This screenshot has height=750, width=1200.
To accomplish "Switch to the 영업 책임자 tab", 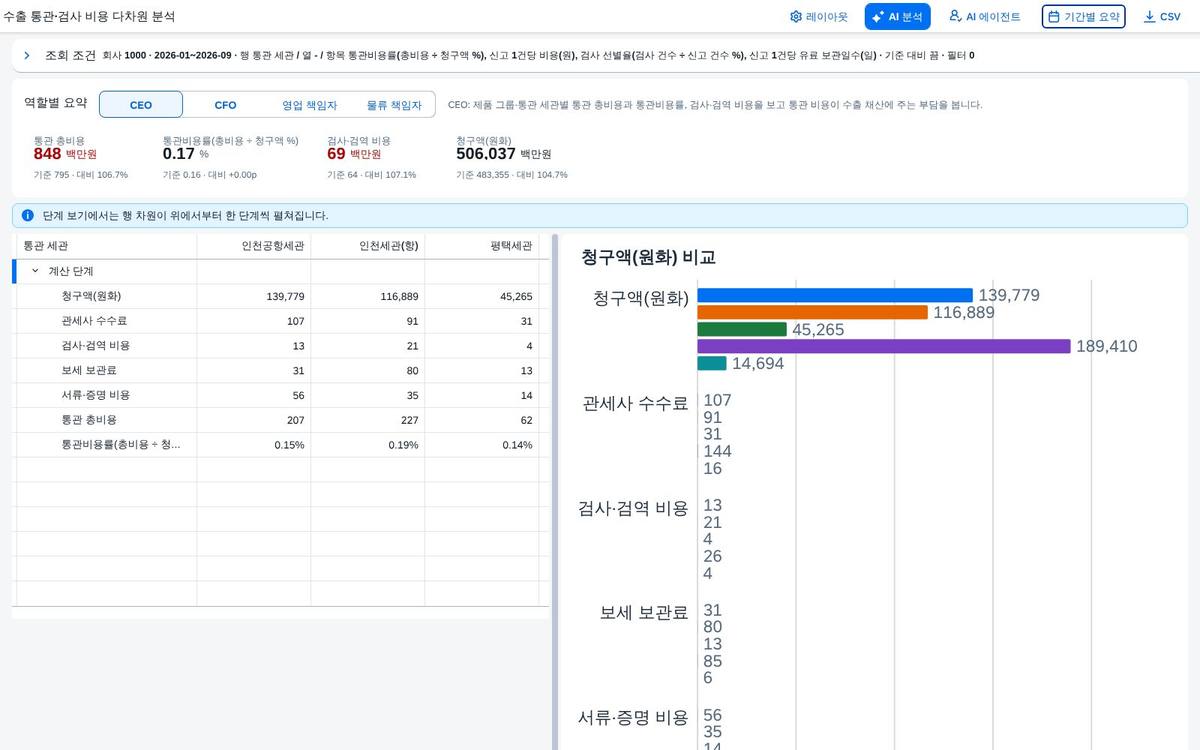I will click(309, 105).
